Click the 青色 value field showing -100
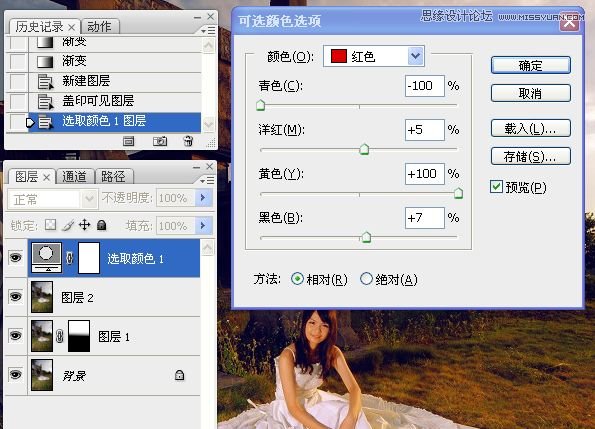The height and width of the screenshot is (429, 595). coord(425,86)
